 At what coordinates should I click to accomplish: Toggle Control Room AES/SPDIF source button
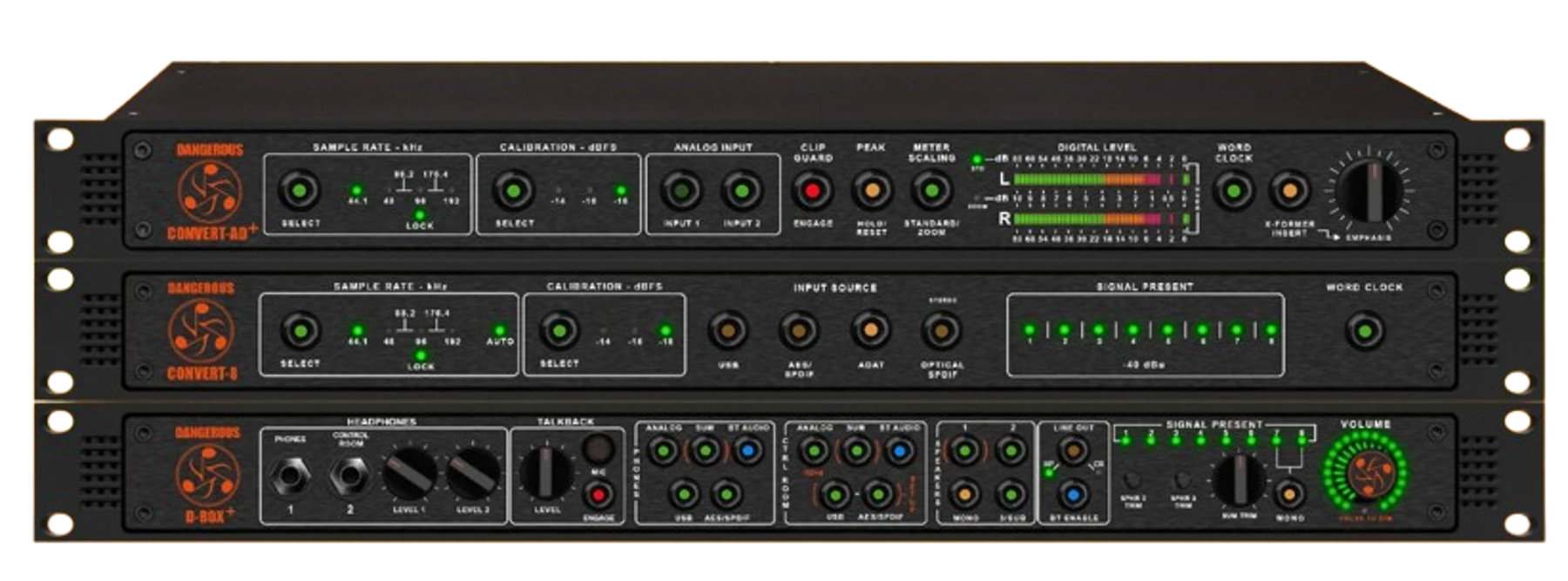pos(878,495)
